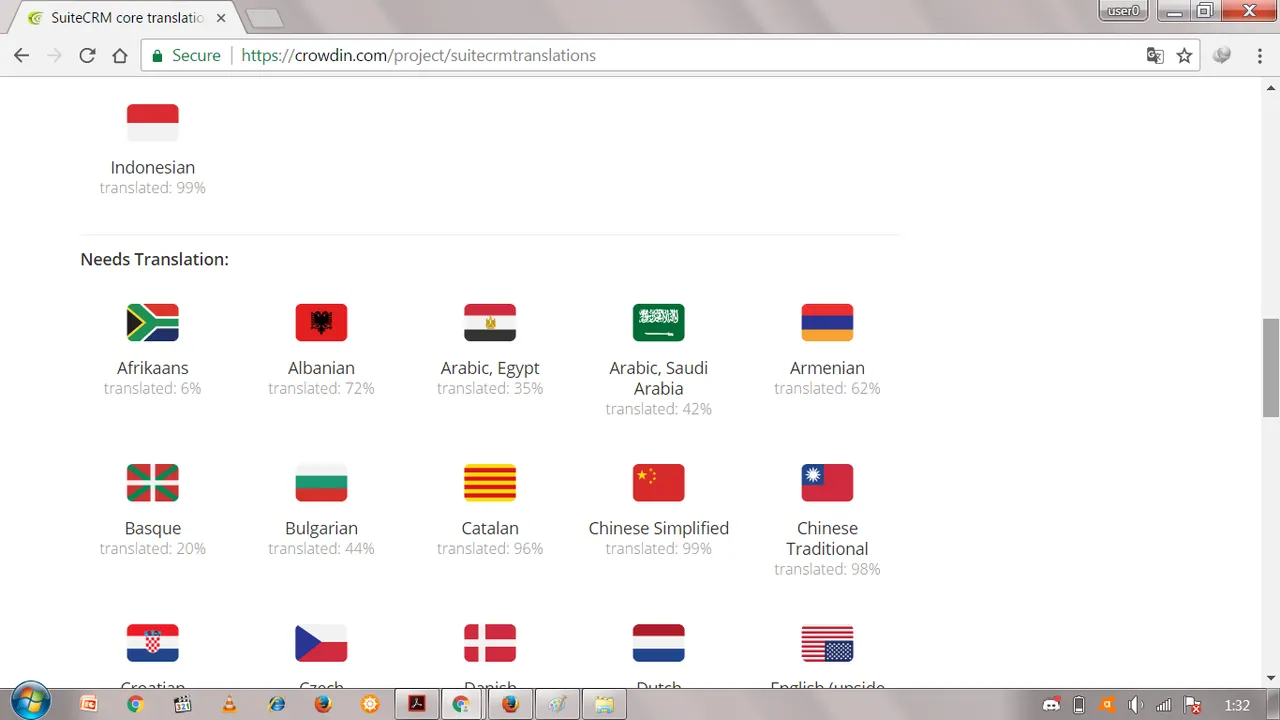Open the paint palette app on taskbar
1280x720 pixels.
click(557, 704)
